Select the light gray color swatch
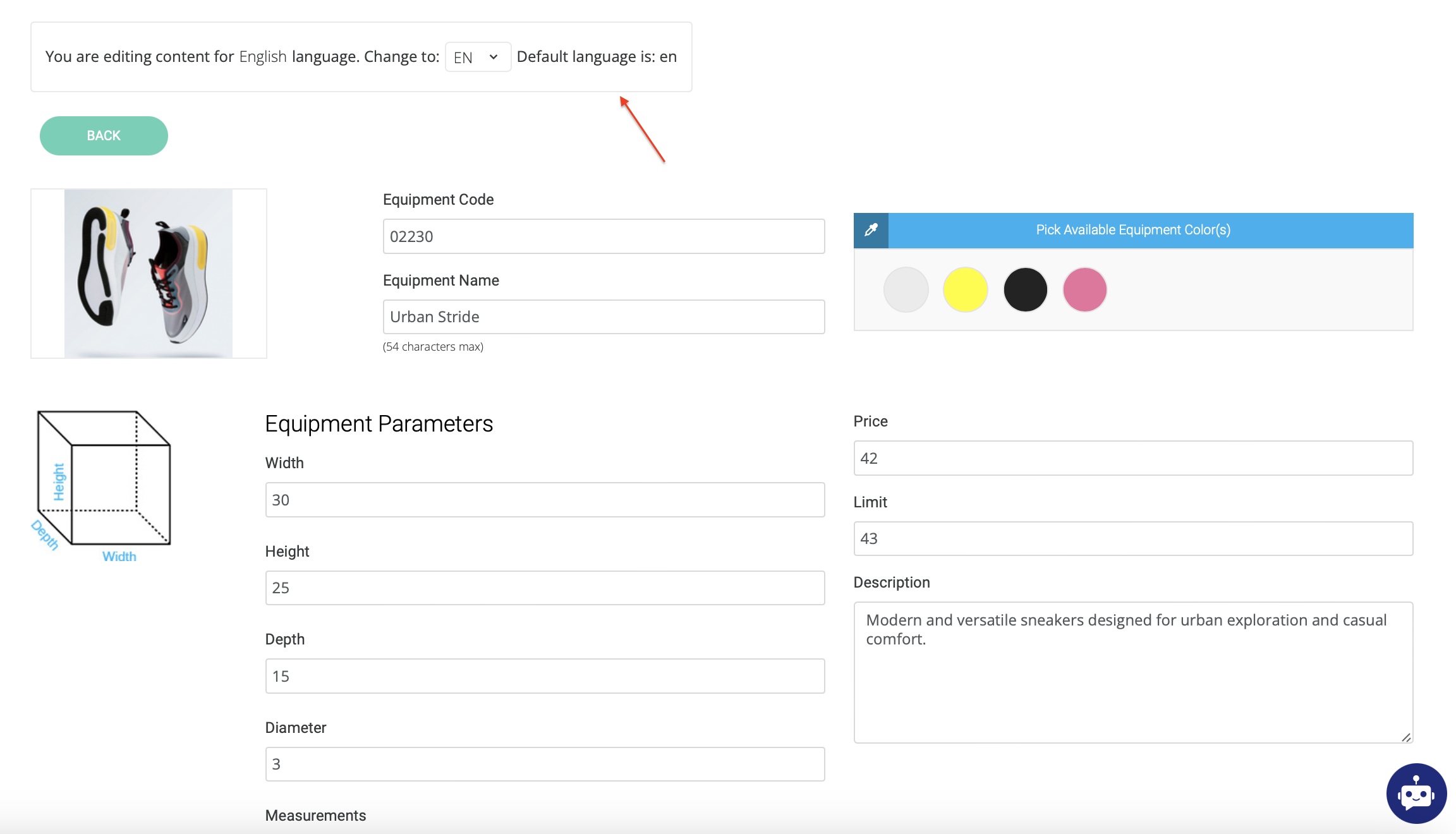The width and height of the screenshot is (1456, 834). [906, 290]
